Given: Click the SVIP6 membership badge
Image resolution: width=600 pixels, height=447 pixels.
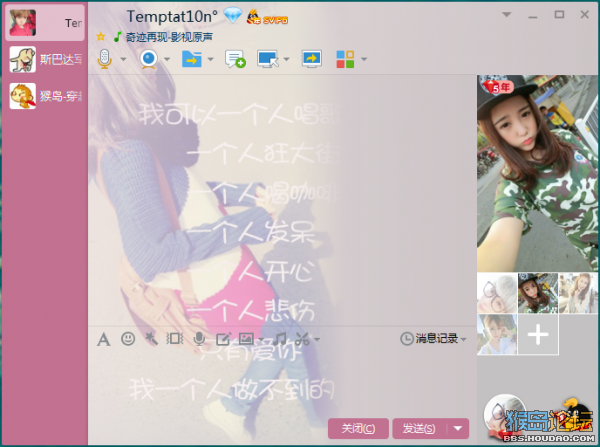Looking at the screenshot, I should pos(267,17).
